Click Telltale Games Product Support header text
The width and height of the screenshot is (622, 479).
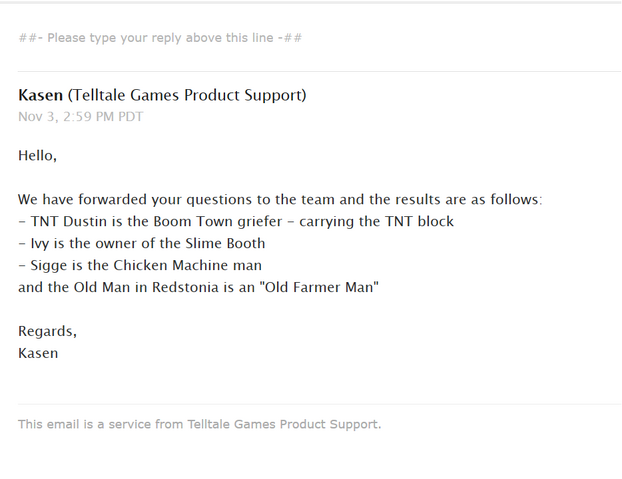[187, 95]
